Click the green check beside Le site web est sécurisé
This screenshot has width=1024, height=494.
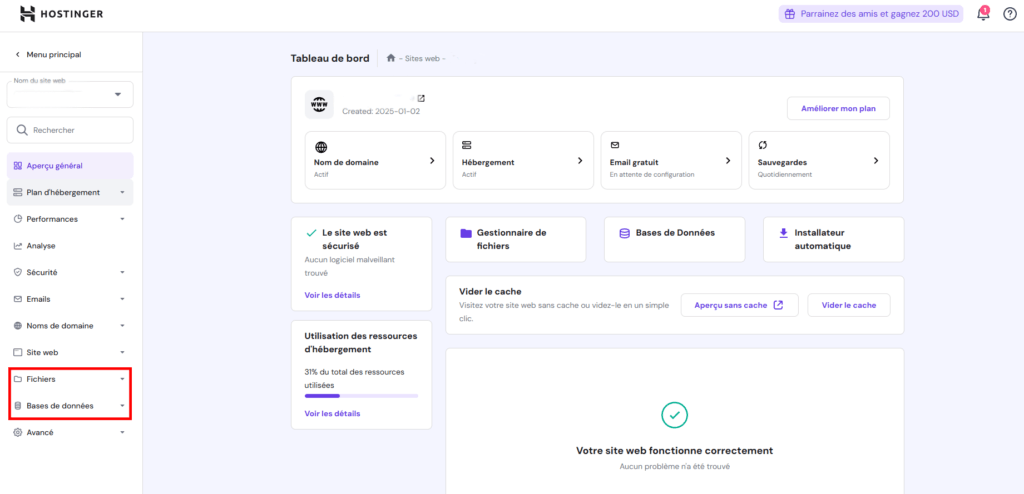click(311, 233)
